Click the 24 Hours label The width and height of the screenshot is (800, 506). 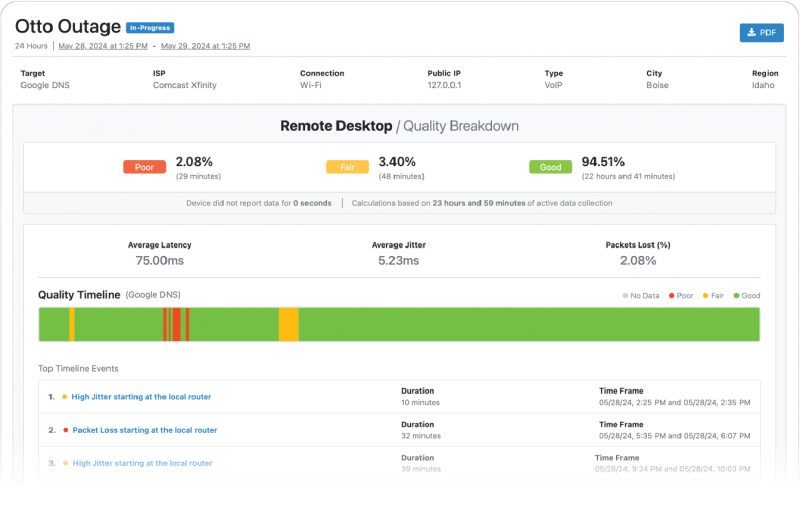(x=31, y=46)
